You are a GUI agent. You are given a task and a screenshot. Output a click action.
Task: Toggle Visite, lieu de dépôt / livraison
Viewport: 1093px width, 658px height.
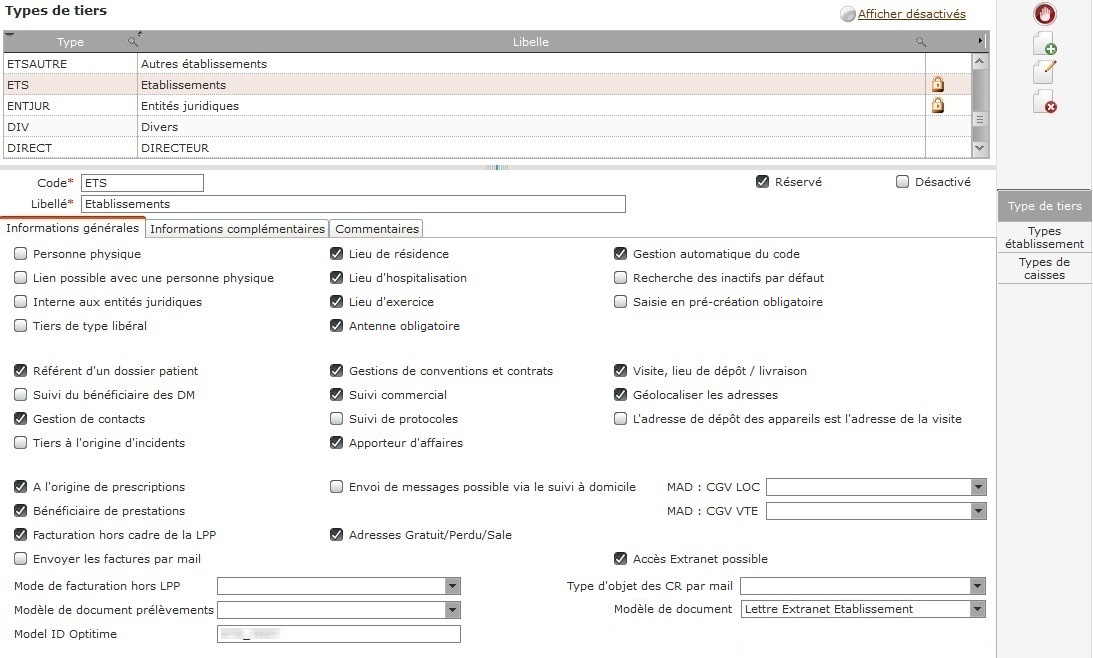point(620,371)
